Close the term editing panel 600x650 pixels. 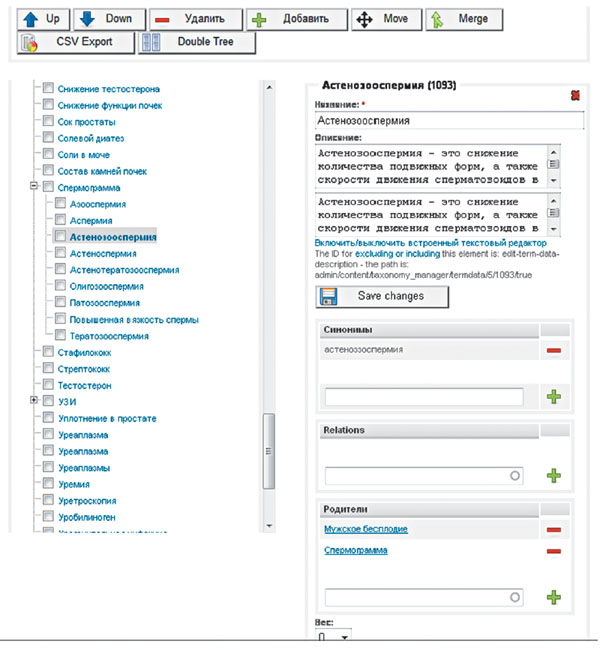coord(575,95)
